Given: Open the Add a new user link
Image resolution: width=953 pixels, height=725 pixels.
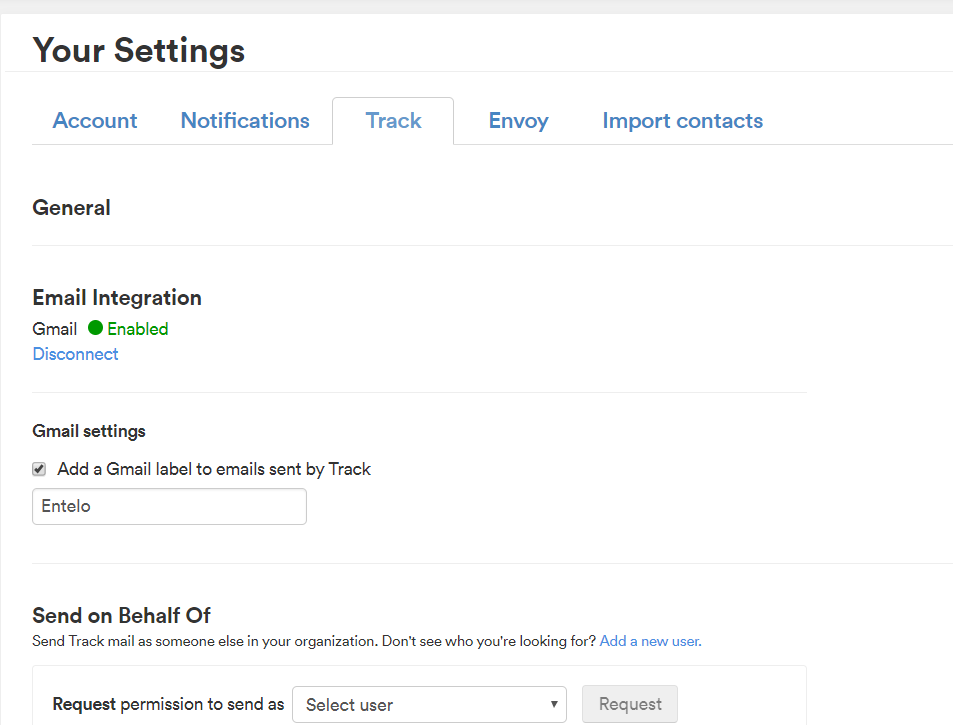Looking at the screenshot, I should [650, 641].
